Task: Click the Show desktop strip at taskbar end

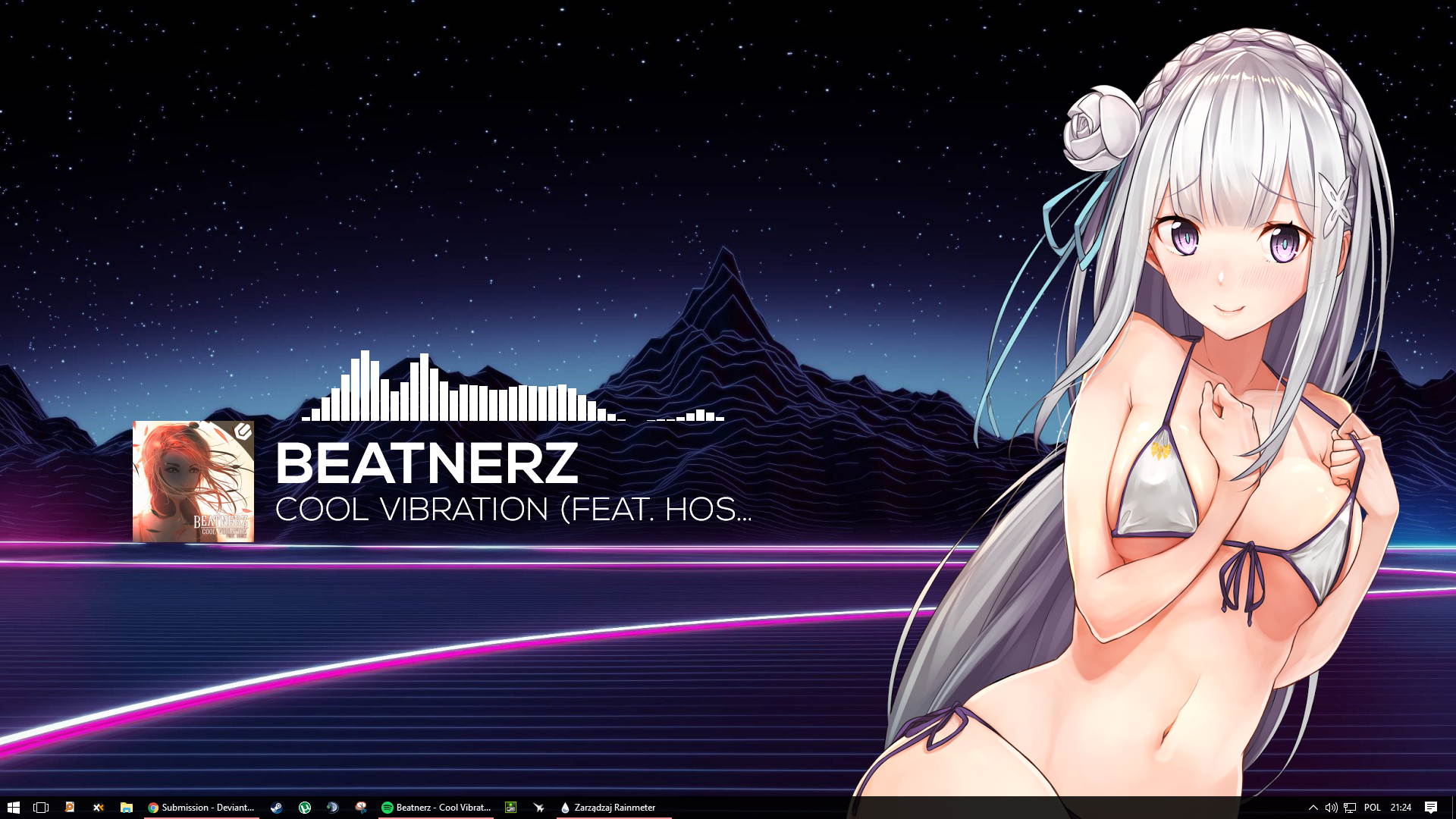Action: pyautogui.click(x=1453, y=808)
